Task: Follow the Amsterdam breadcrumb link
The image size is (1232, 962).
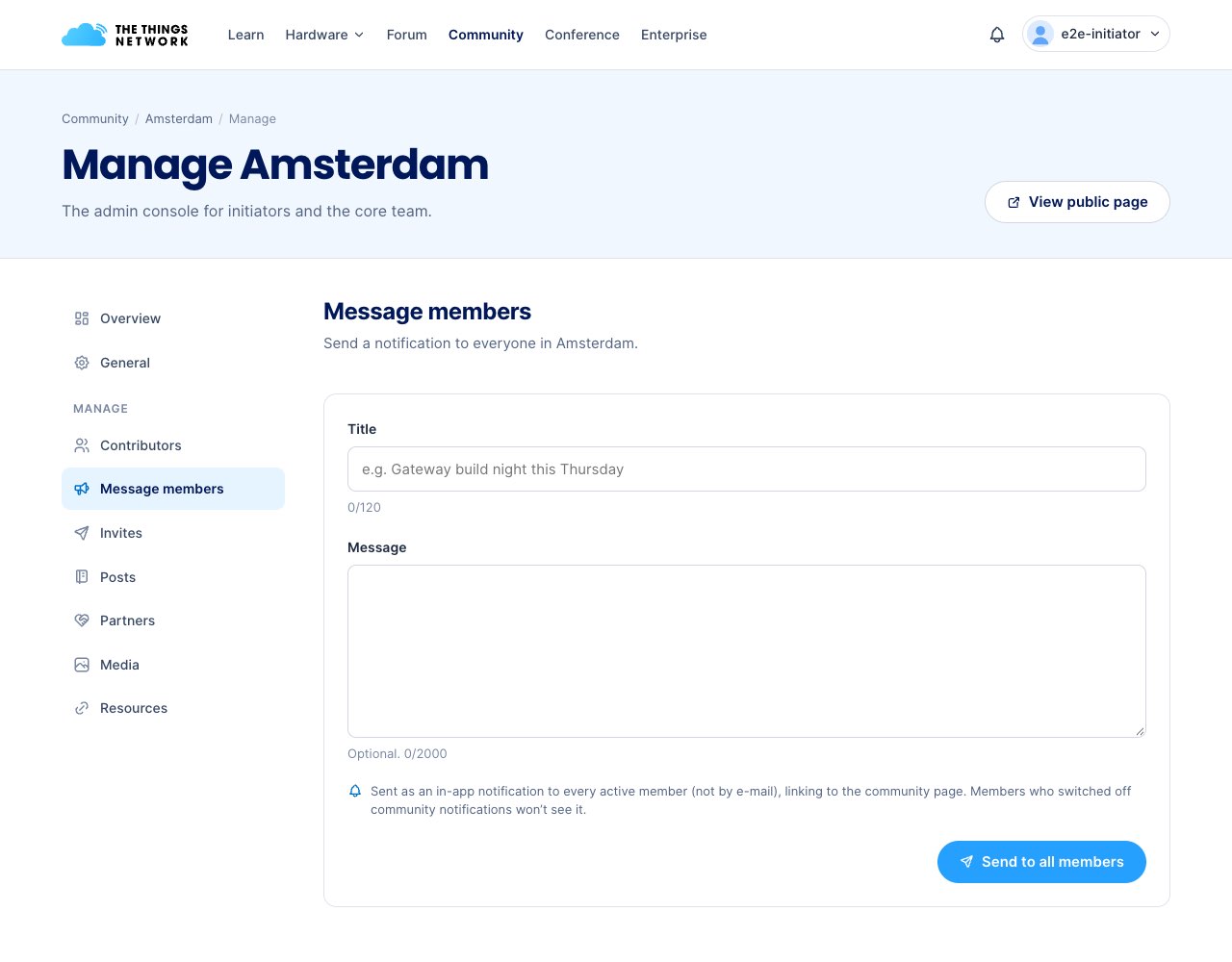Action: [179, 119]
